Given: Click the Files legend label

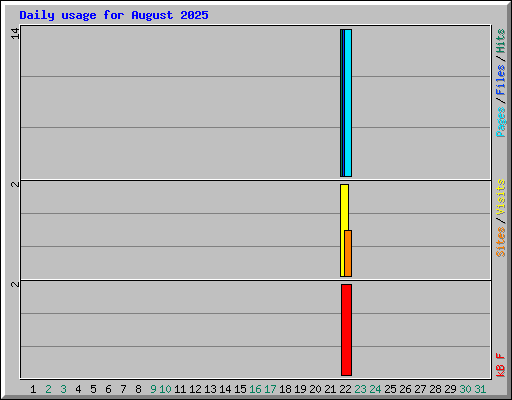Looking at the screenshot, I should (x=501, y=80).
